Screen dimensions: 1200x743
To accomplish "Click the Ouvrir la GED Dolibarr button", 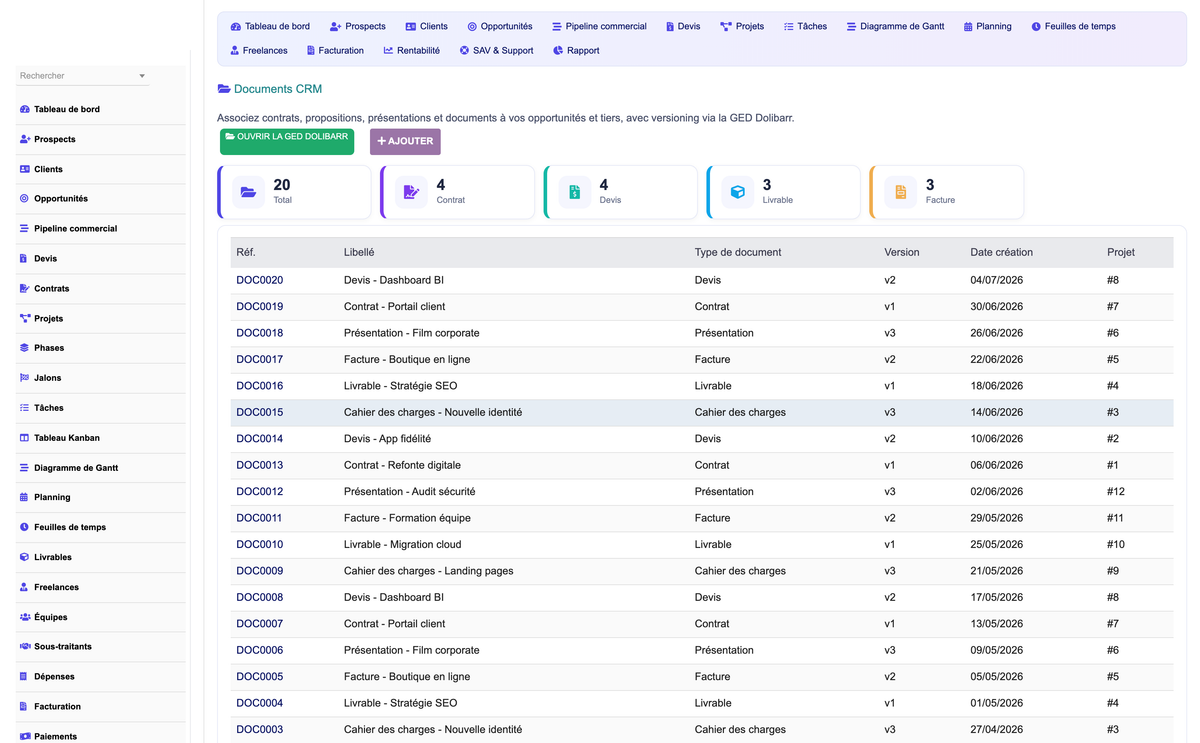I will coord(287,140).
